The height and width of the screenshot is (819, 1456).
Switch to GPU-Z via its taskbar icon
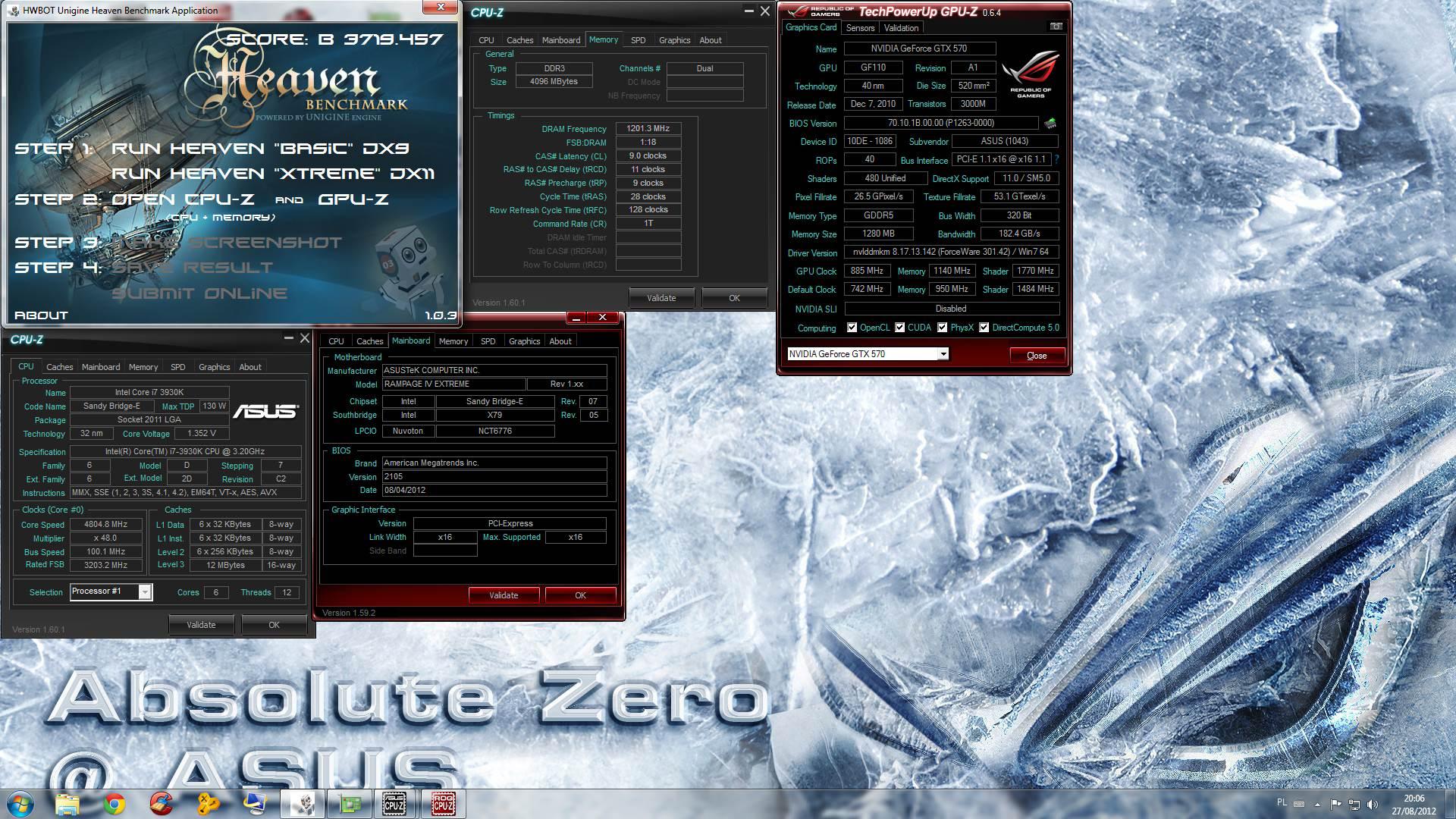pyautogui.click(x=350, y=803)
